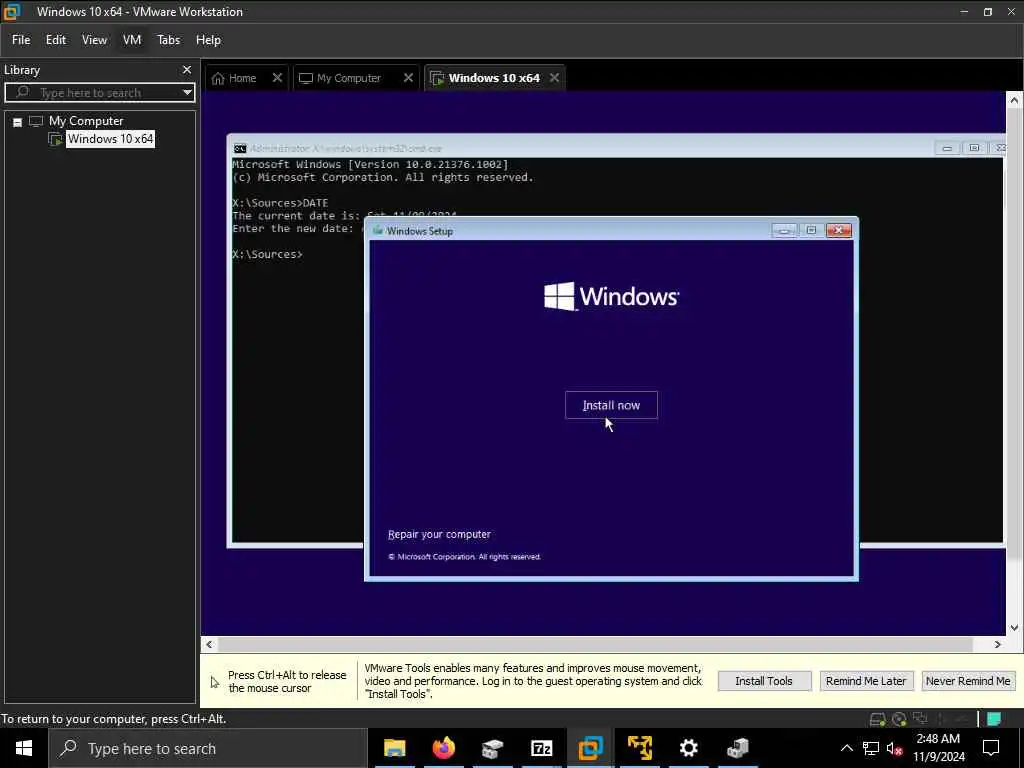
Task: Open the View menu
Action: pyautogui.click(x=94, y=40)
